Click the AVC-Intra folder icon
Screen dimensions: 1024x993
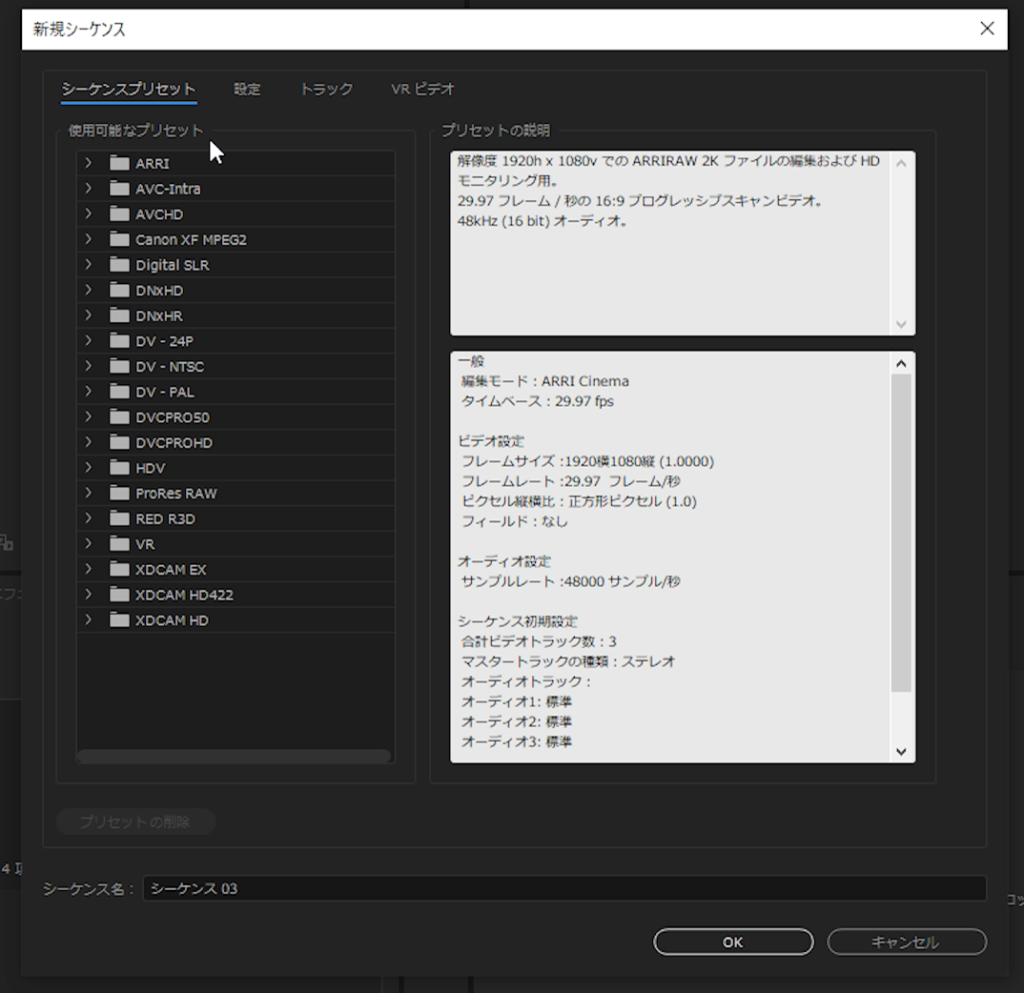click(120, 188)
